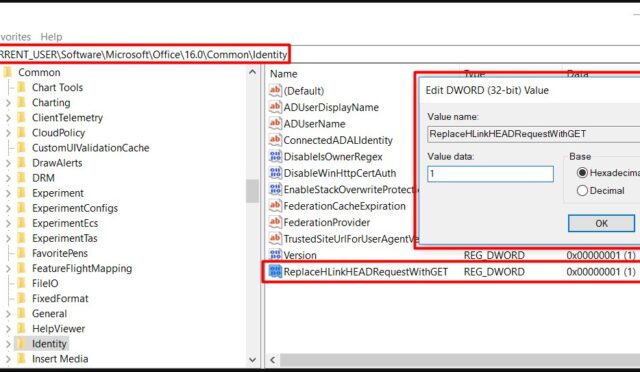Click the Insert Media folder icon
This screenshot has width=640, height=372.
click(x=22, y=359)
